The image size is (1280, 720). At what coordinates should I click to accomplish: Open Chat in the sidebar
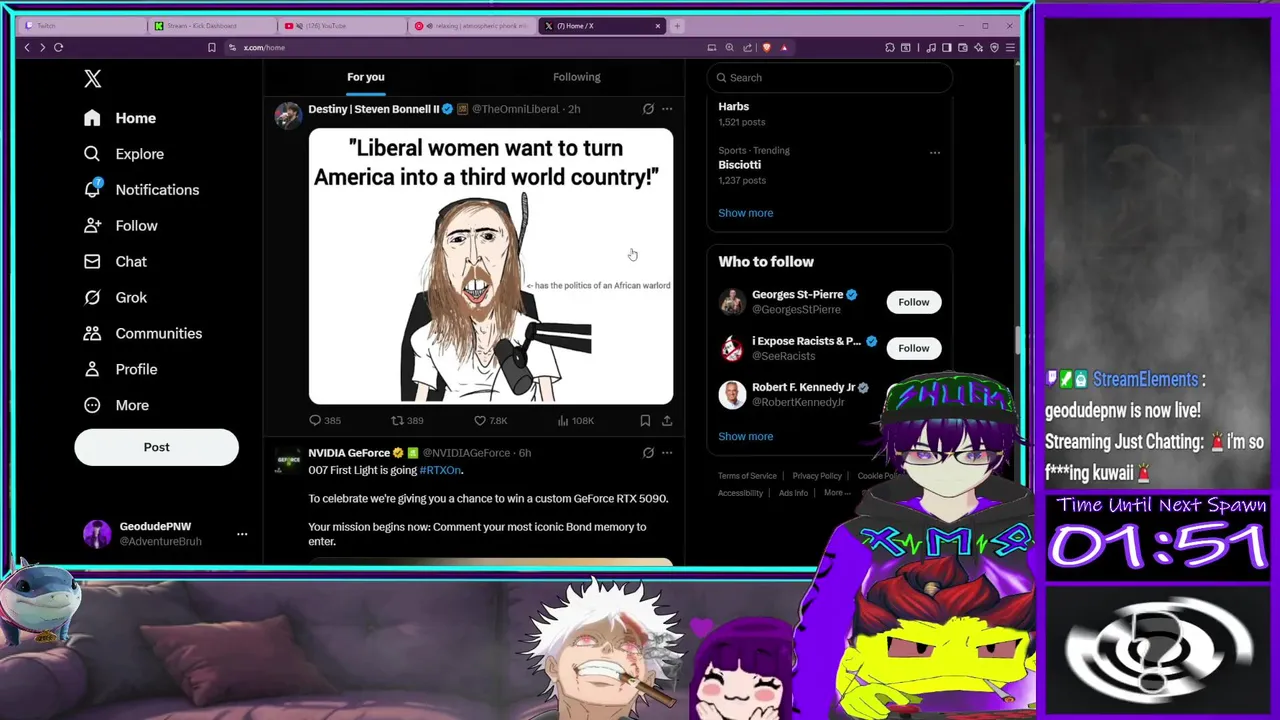115,262
